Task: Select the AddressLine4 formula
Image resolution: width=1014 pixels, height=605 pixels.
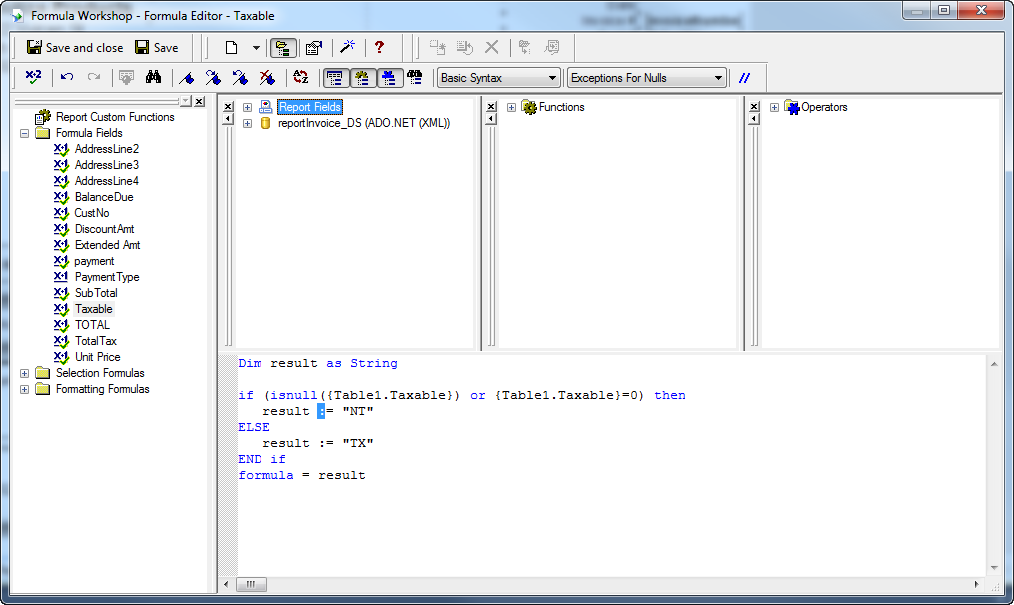Action: (107, 181)
